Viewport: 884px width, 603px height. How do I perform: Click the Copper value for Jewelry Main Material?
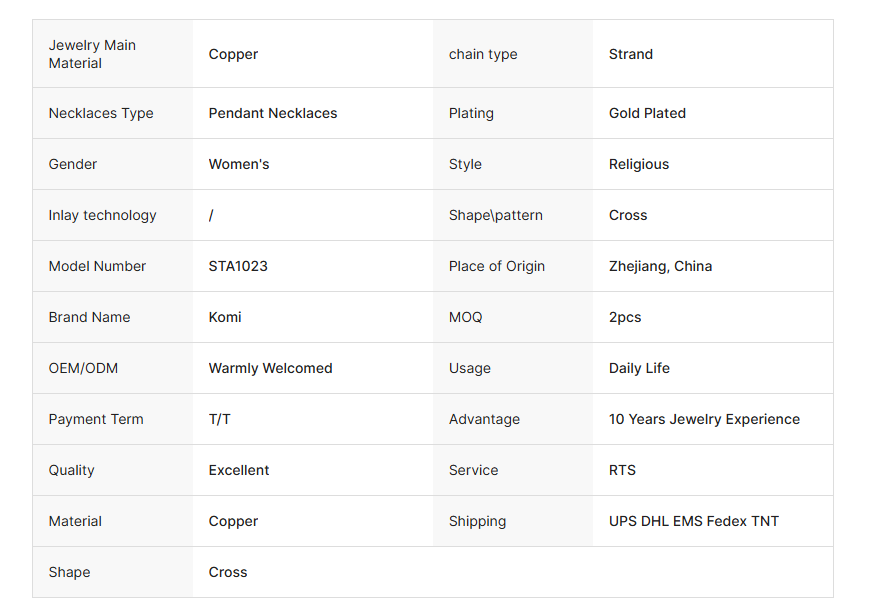point(233,54)
